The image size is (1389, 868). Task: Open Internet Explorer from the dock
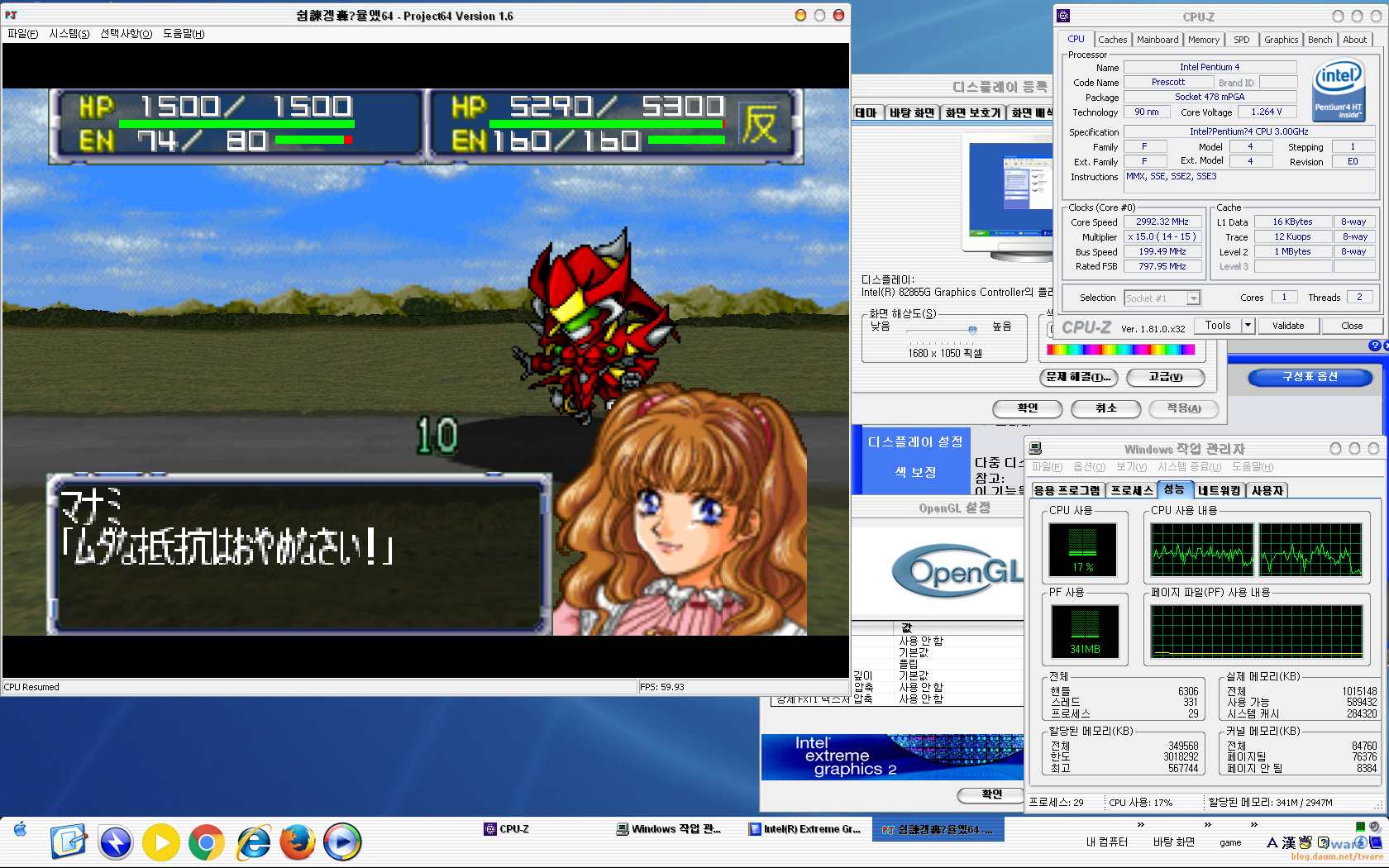point(253,842)
